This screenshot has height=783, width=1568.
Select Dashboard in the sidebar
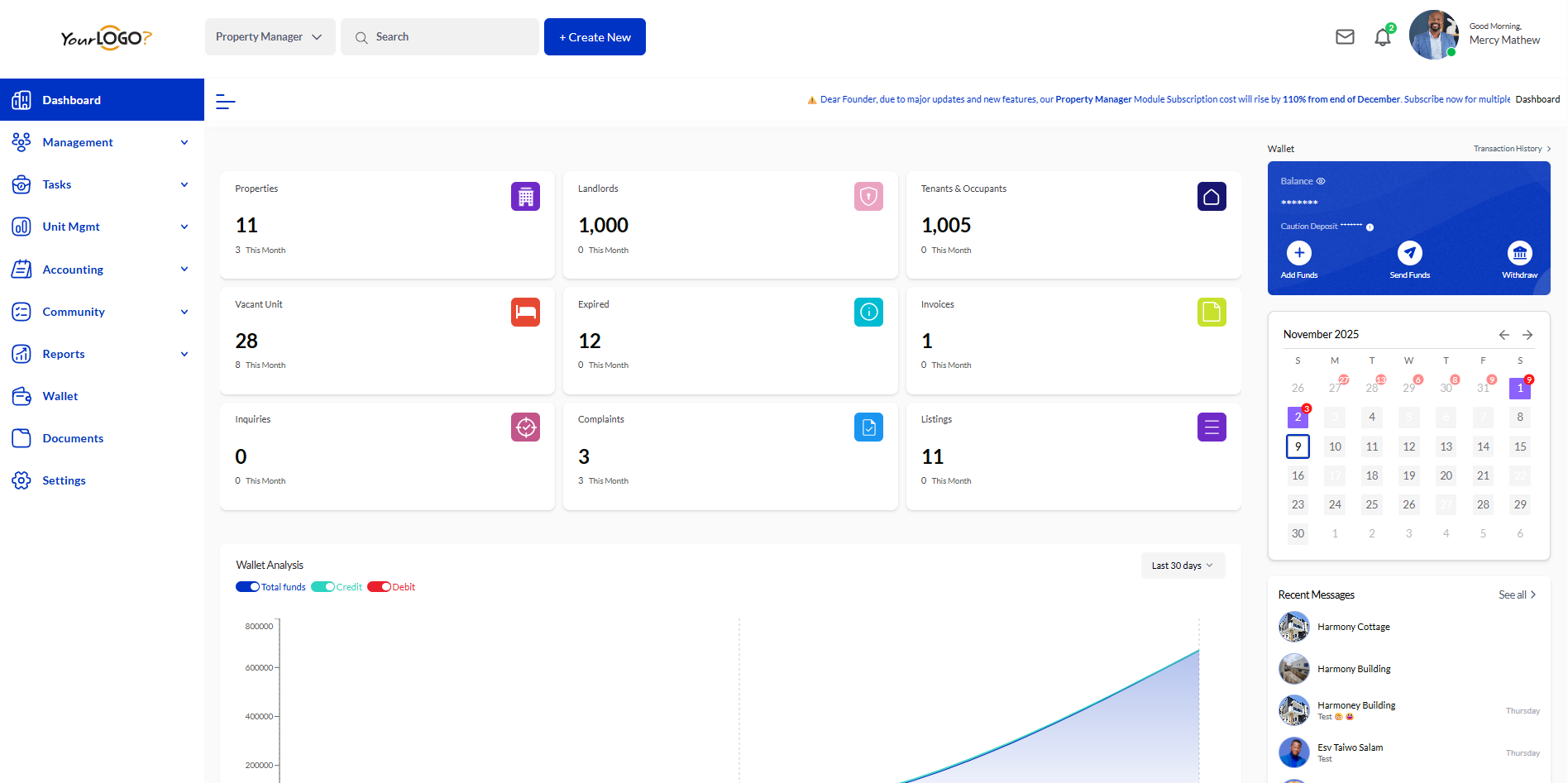click(102, 100)
